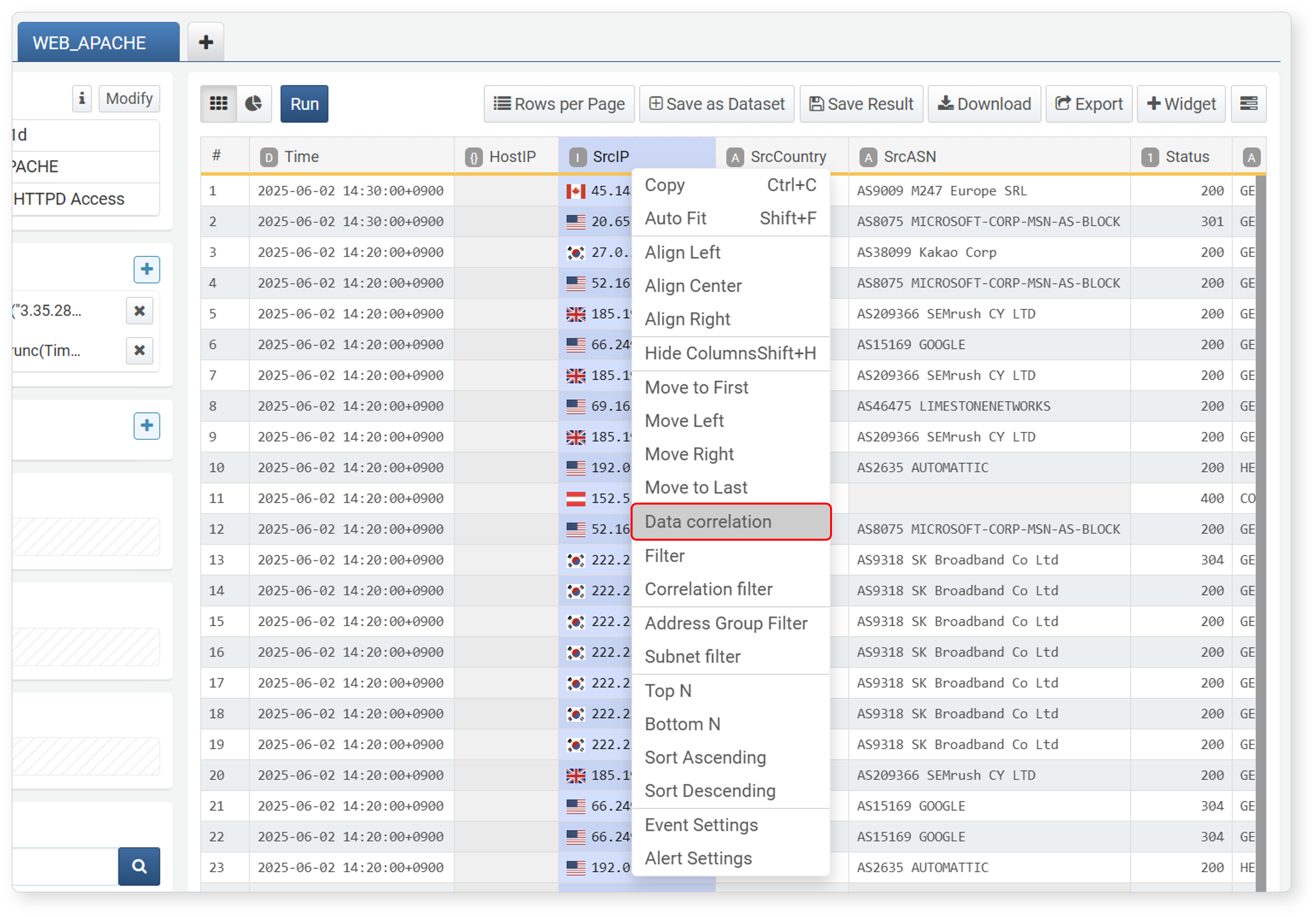Open the Export button
The height and width of the screenshot is (917, 1316).
coord(1088,104)
